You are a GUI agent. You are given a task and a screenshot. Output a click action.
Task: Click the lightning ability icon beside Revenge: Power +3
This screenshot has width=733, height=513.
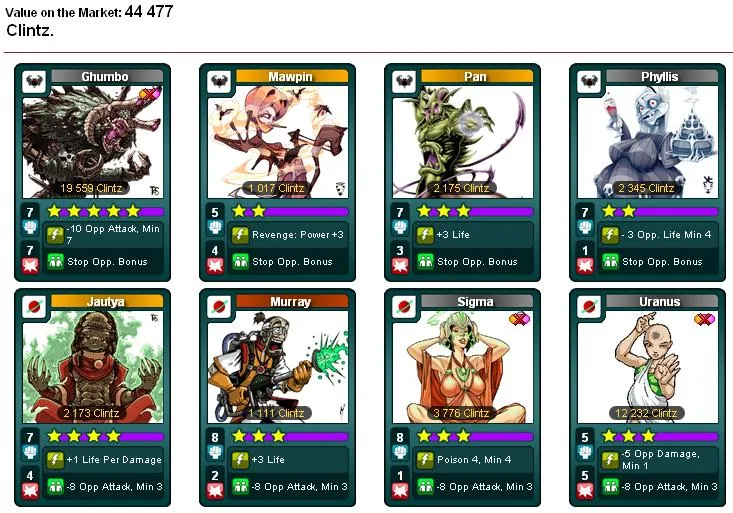coord(240,234)
